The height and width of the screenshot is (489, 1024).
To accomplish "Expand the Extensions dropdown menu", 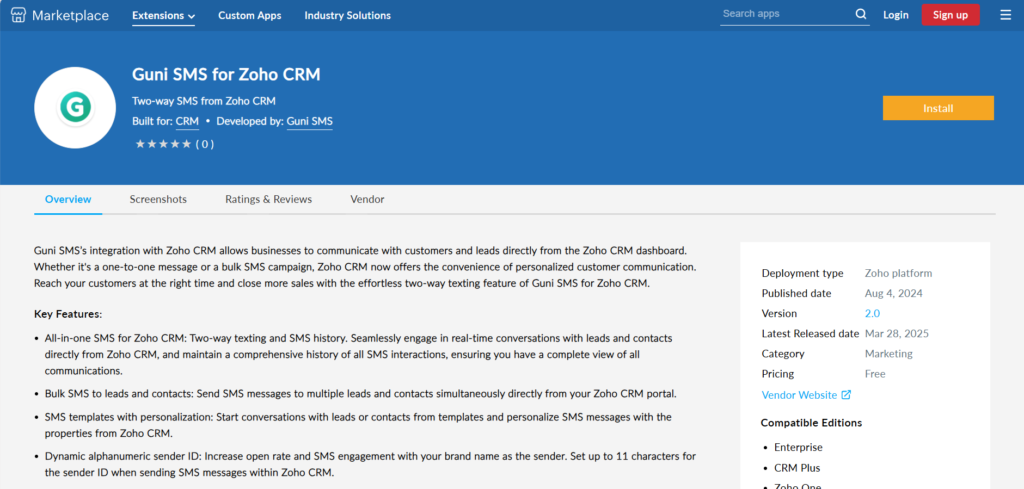I will pyautogui.click(x=163, y=16).
